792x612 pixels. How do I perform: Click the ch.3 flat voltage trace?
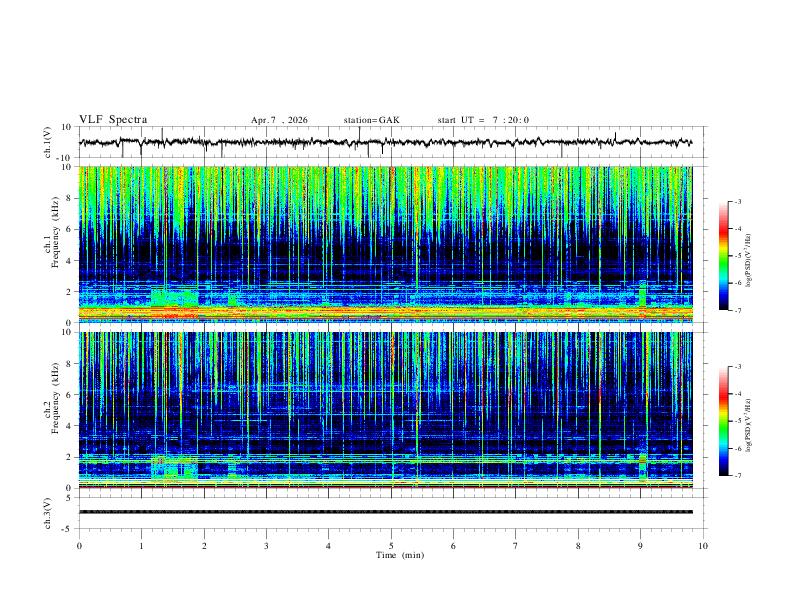[385, 512]
